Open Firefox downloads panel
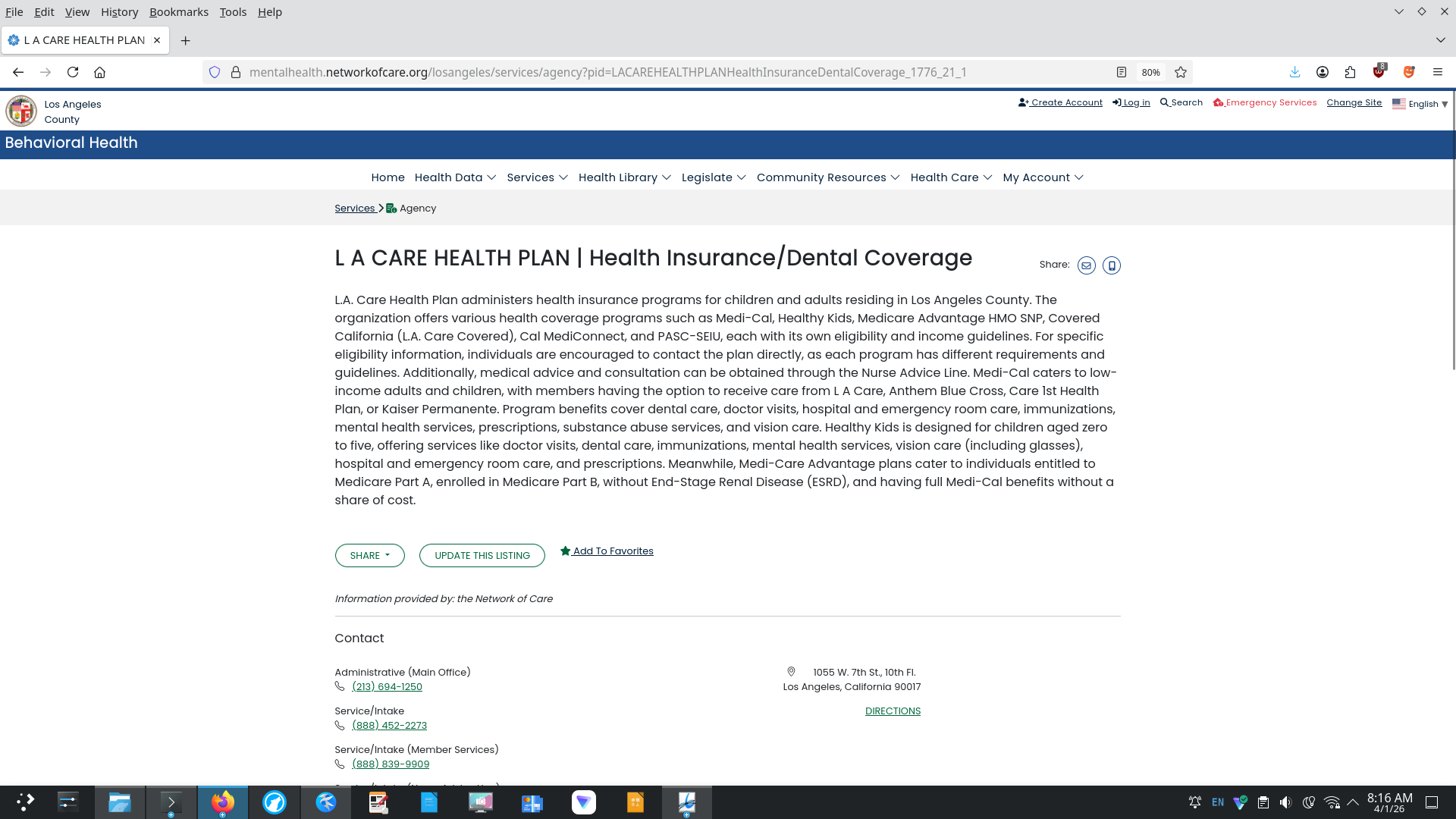The image size is (1456, 819). tap(1294, 72)
